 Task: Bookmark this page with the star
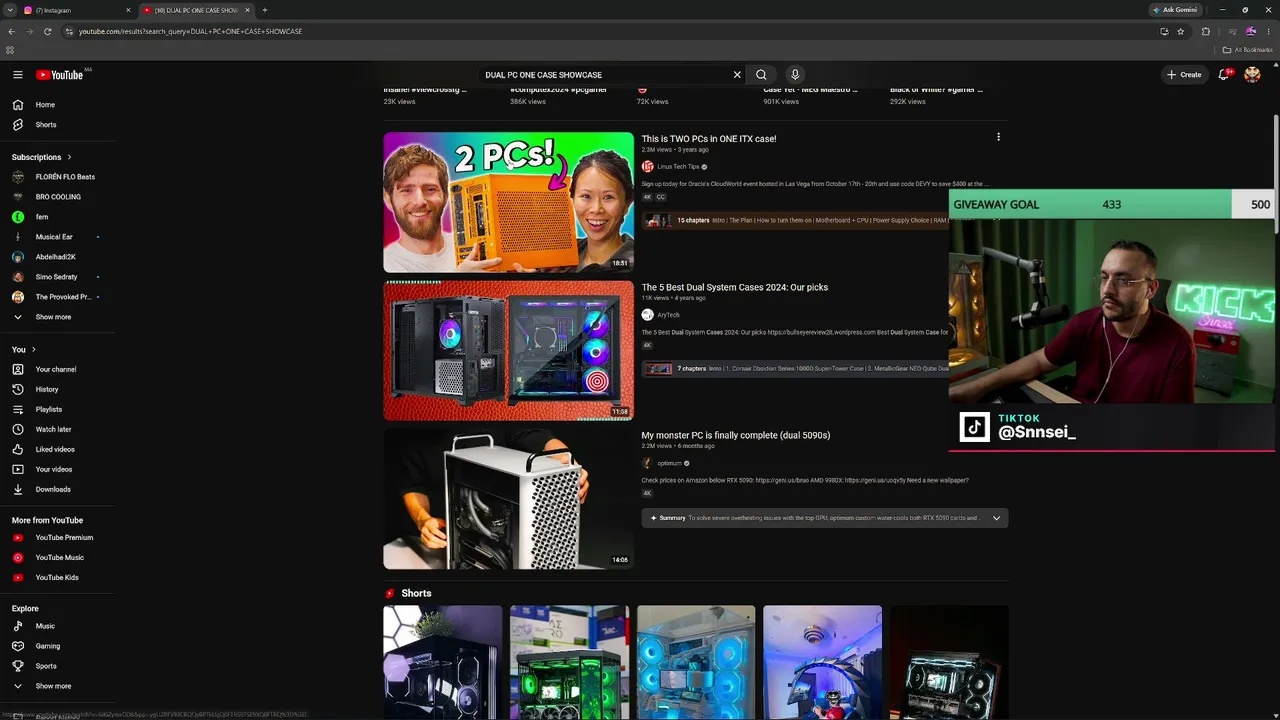1181,31
